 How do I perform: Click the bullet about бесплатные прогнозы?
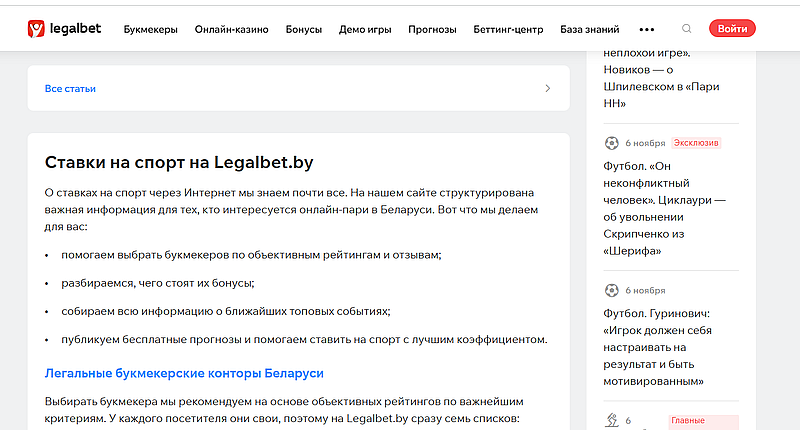[x=304, y=339]
